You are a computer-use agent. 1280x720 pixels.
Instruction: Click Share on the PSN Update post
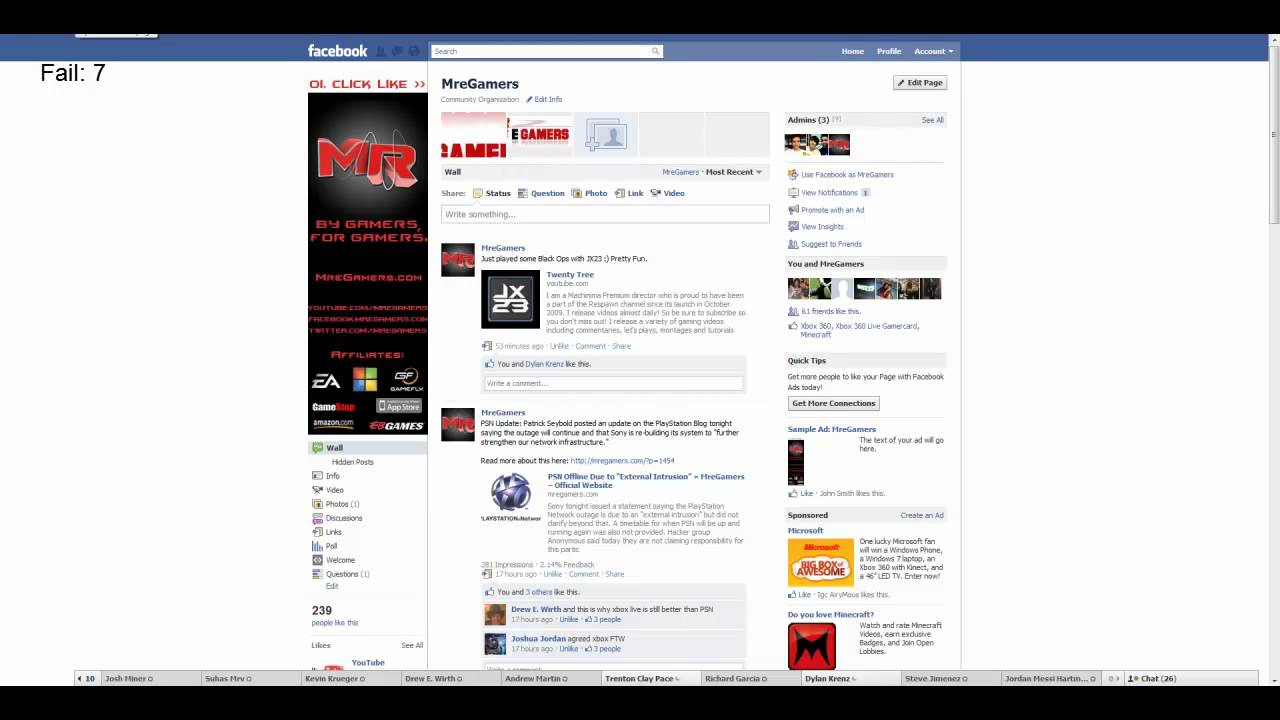coord(614,574)
